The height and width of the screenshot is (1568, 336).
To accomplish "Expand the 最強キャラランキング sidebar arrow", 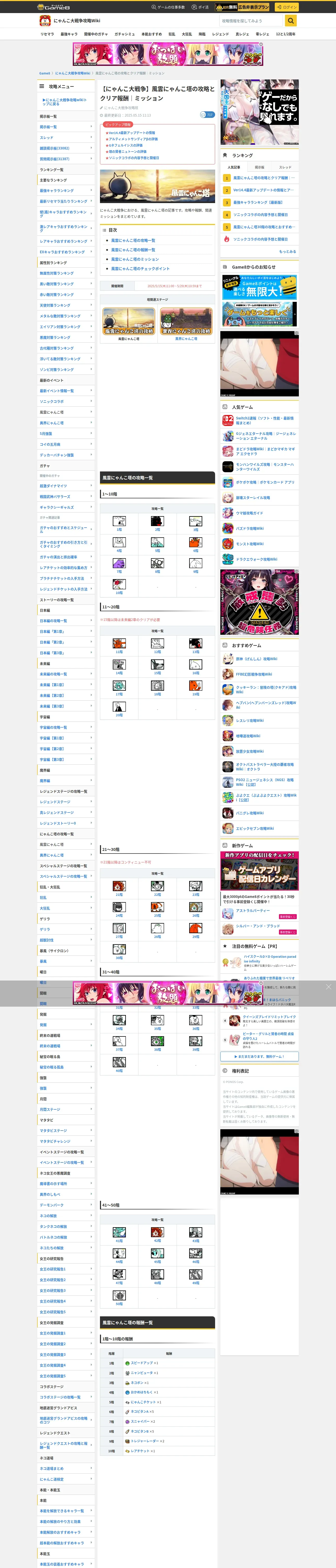I will (92, 191).
